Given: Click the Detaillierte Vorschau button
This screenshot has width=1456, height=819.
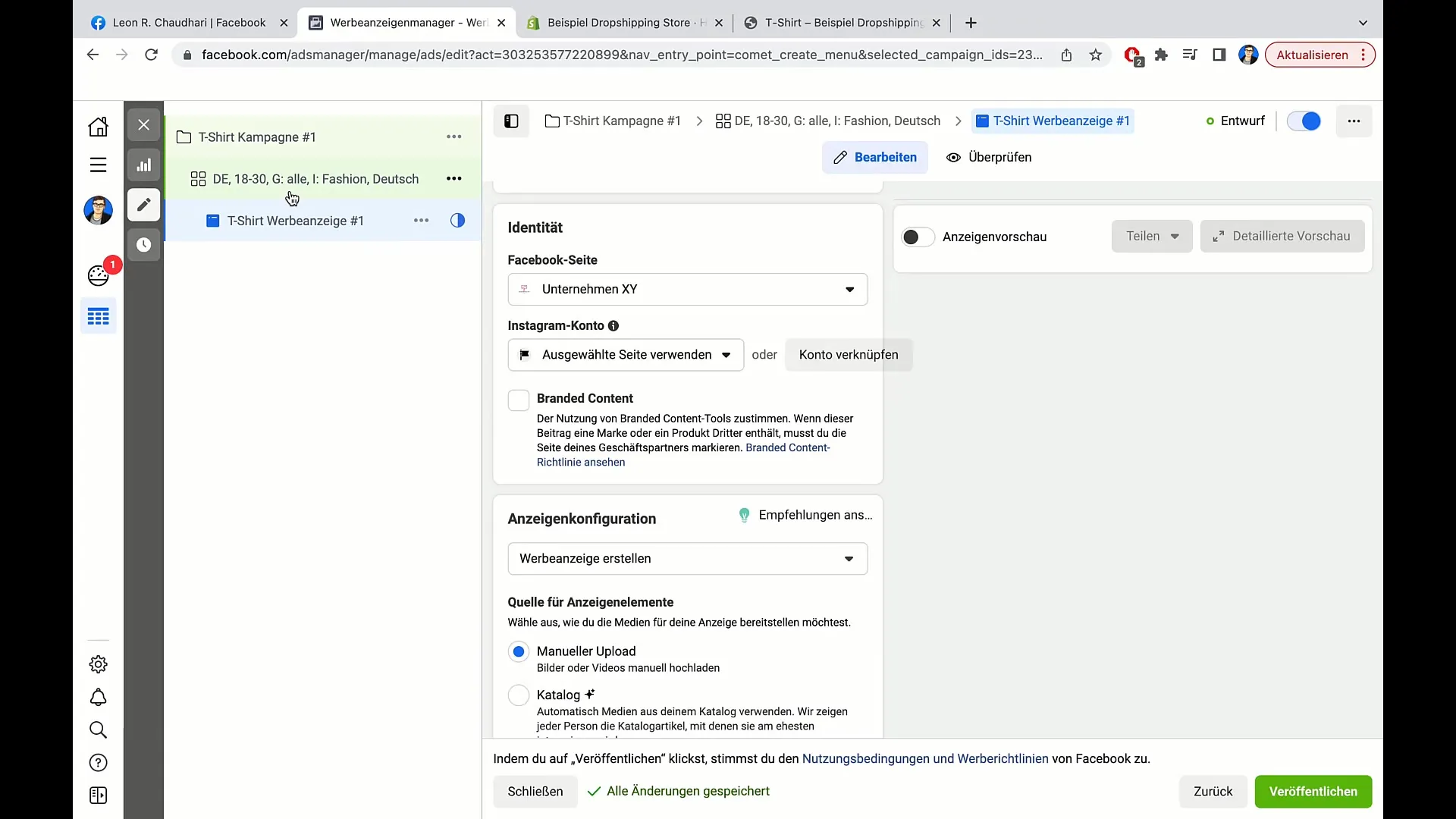Looking at the screenshot, I should coord(1282,237).
